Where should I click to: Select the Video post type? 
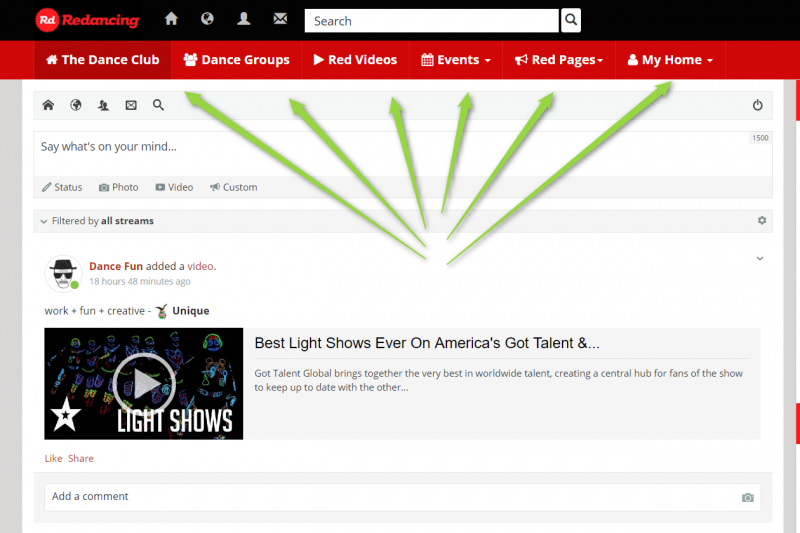click(174, 187)
